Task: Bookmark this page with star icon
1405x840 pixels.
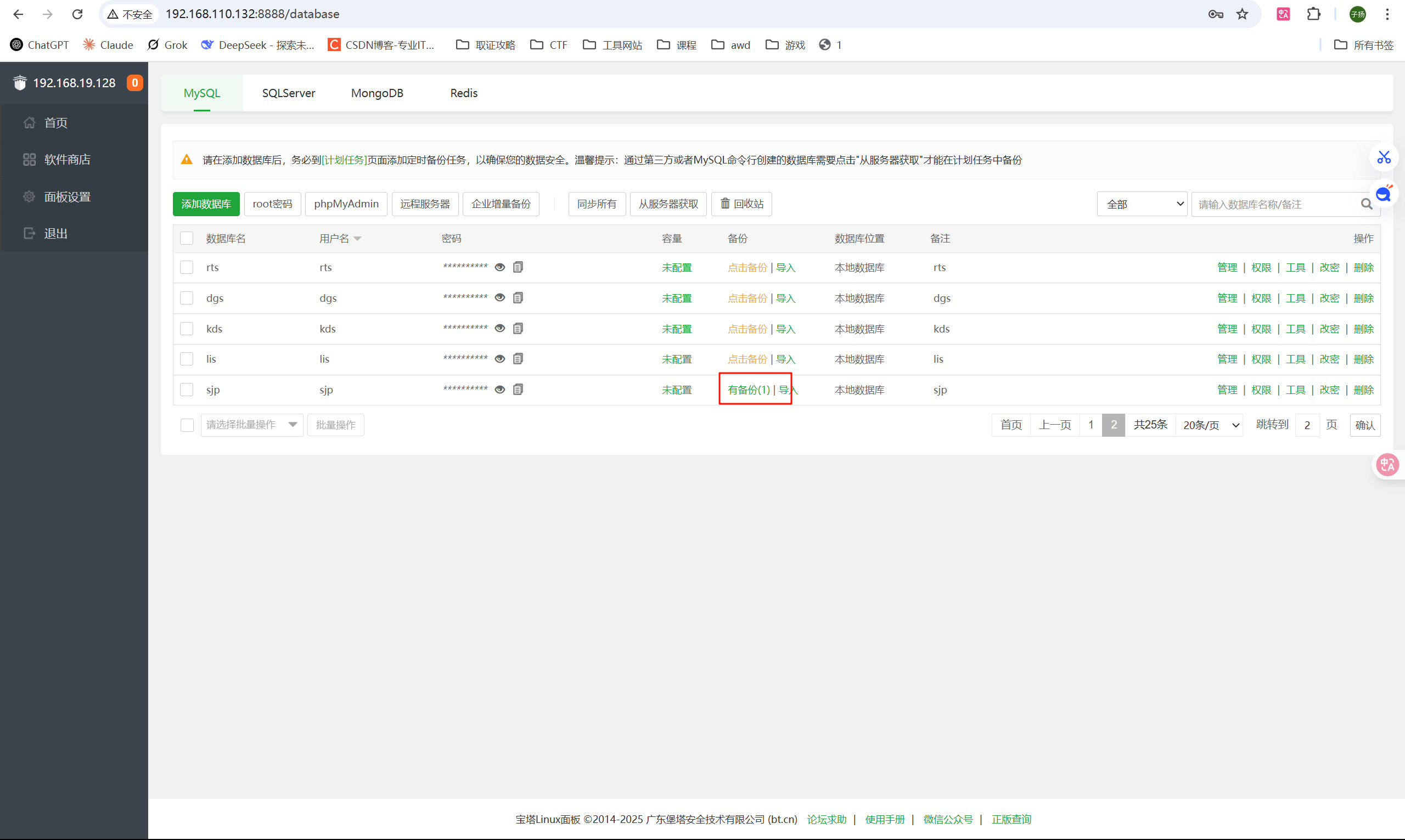Action: coord(1242,14)
